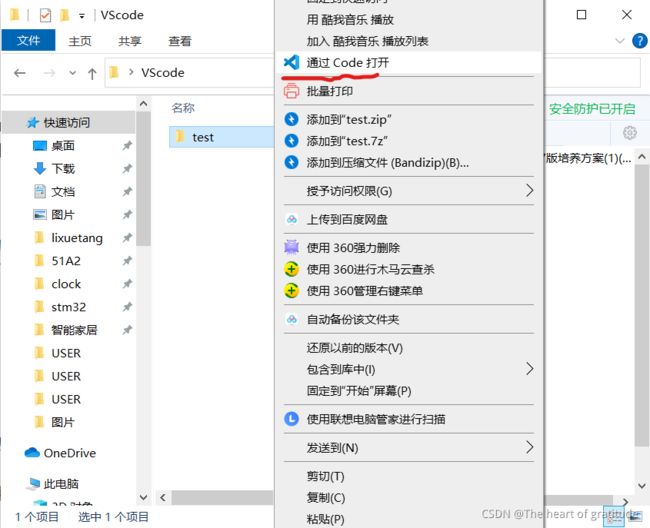Select 用 酷我音乐 播放

click(x=409, y=19)
